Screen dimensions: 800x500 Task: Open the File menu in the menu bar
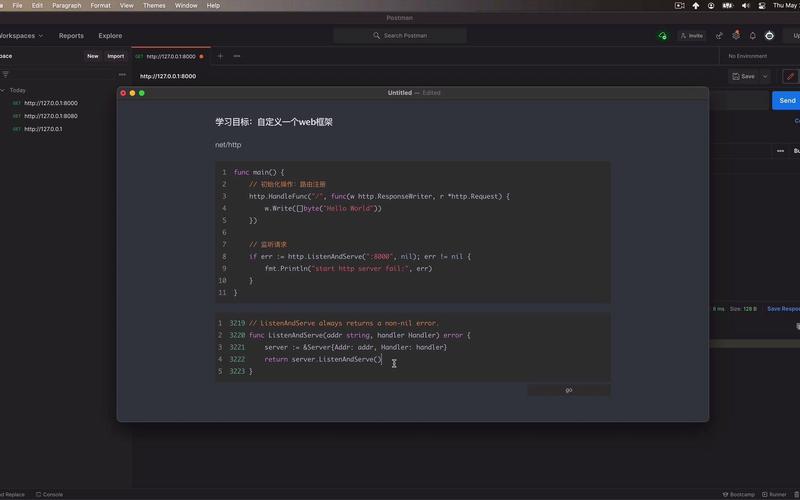click(17, 6)
